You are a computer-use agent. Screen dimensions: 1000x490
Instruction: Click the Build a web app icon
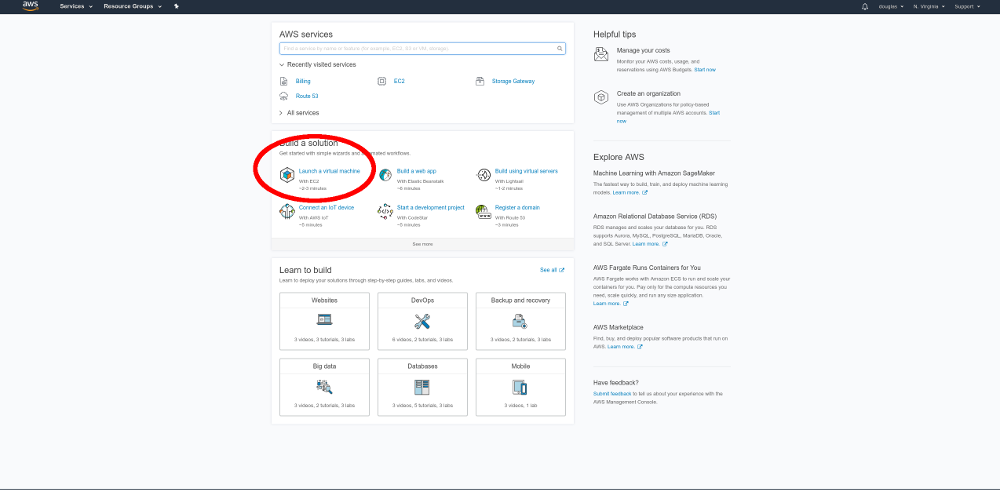click(x=385, y=175)
